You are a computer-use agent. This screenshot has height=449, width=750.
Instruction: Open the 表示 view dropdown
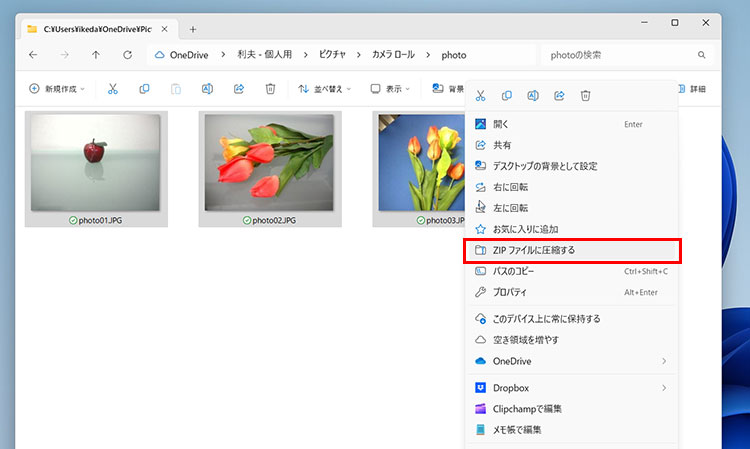390,89
